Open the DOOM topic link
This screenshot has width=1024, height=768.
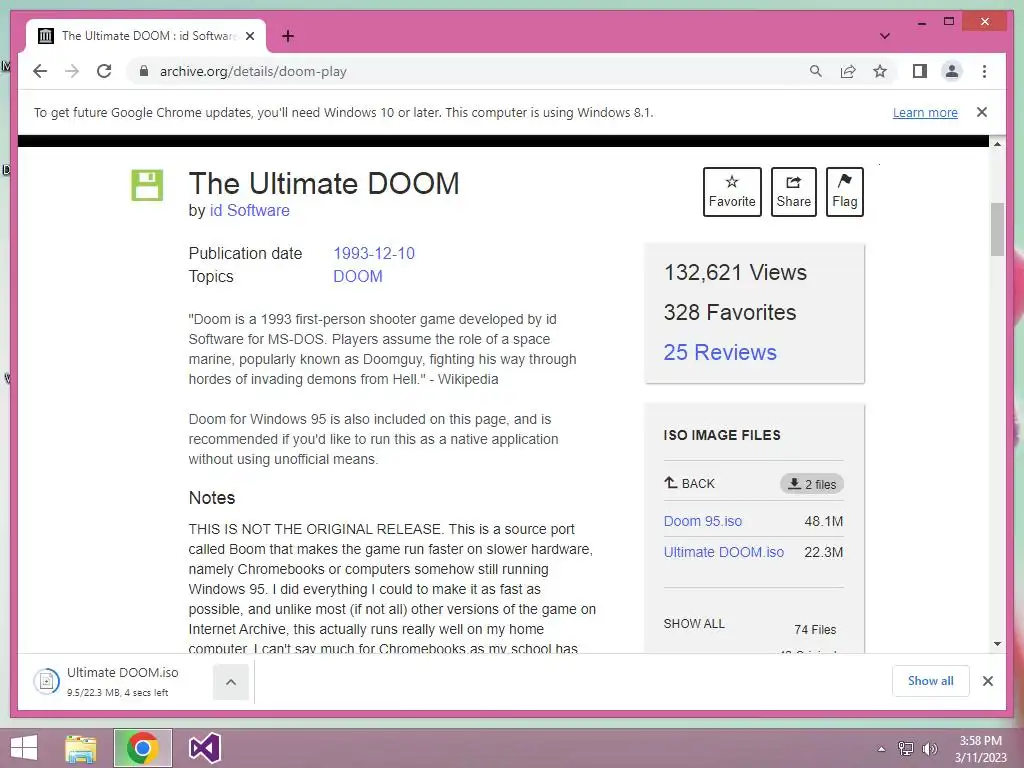point(358,276)
